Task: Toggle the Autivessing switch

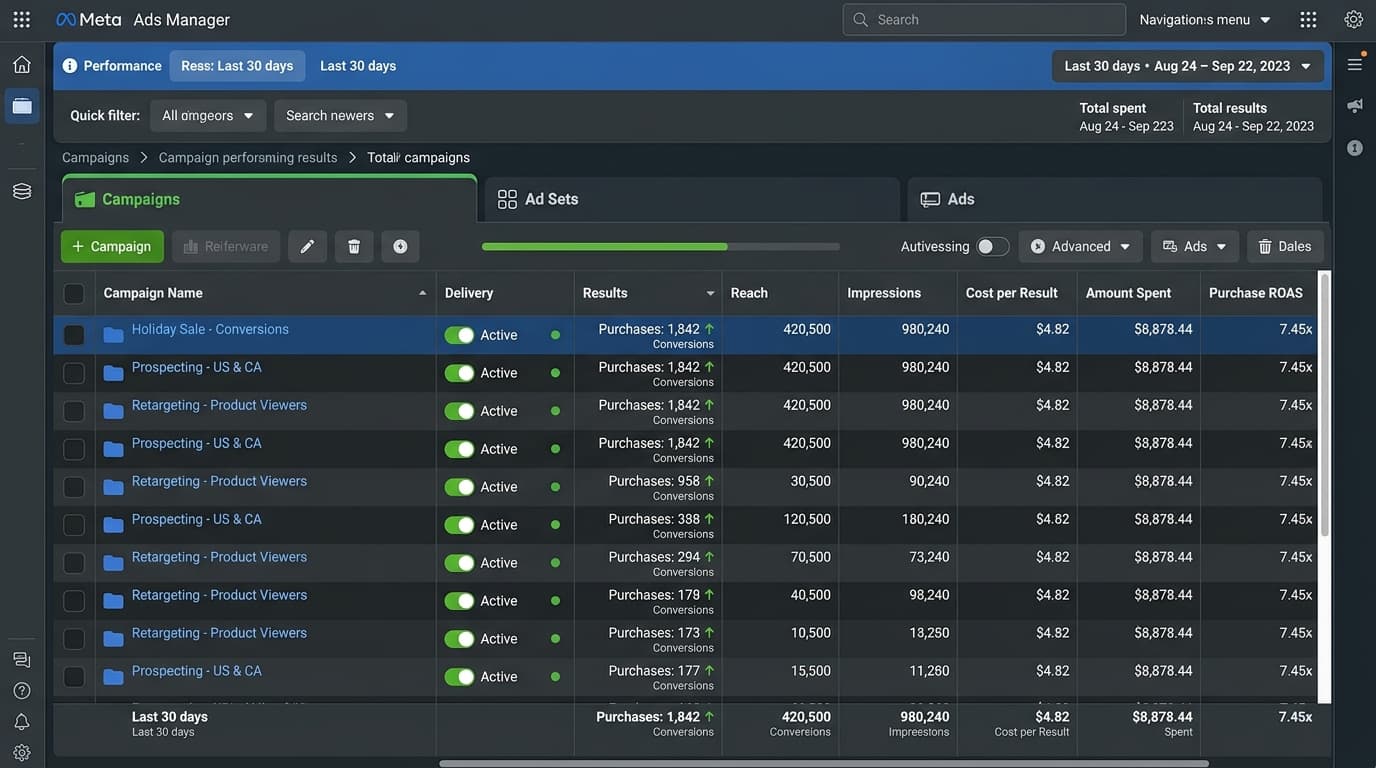Action: tap(993, 246)
